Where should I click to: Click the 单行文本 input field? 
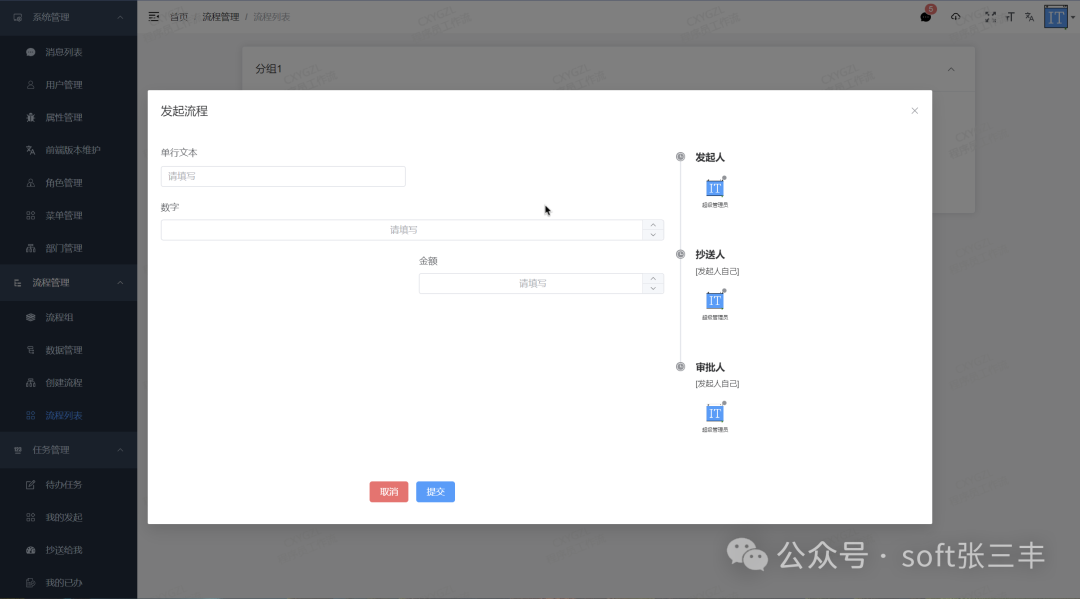click(x=283, y=176)
